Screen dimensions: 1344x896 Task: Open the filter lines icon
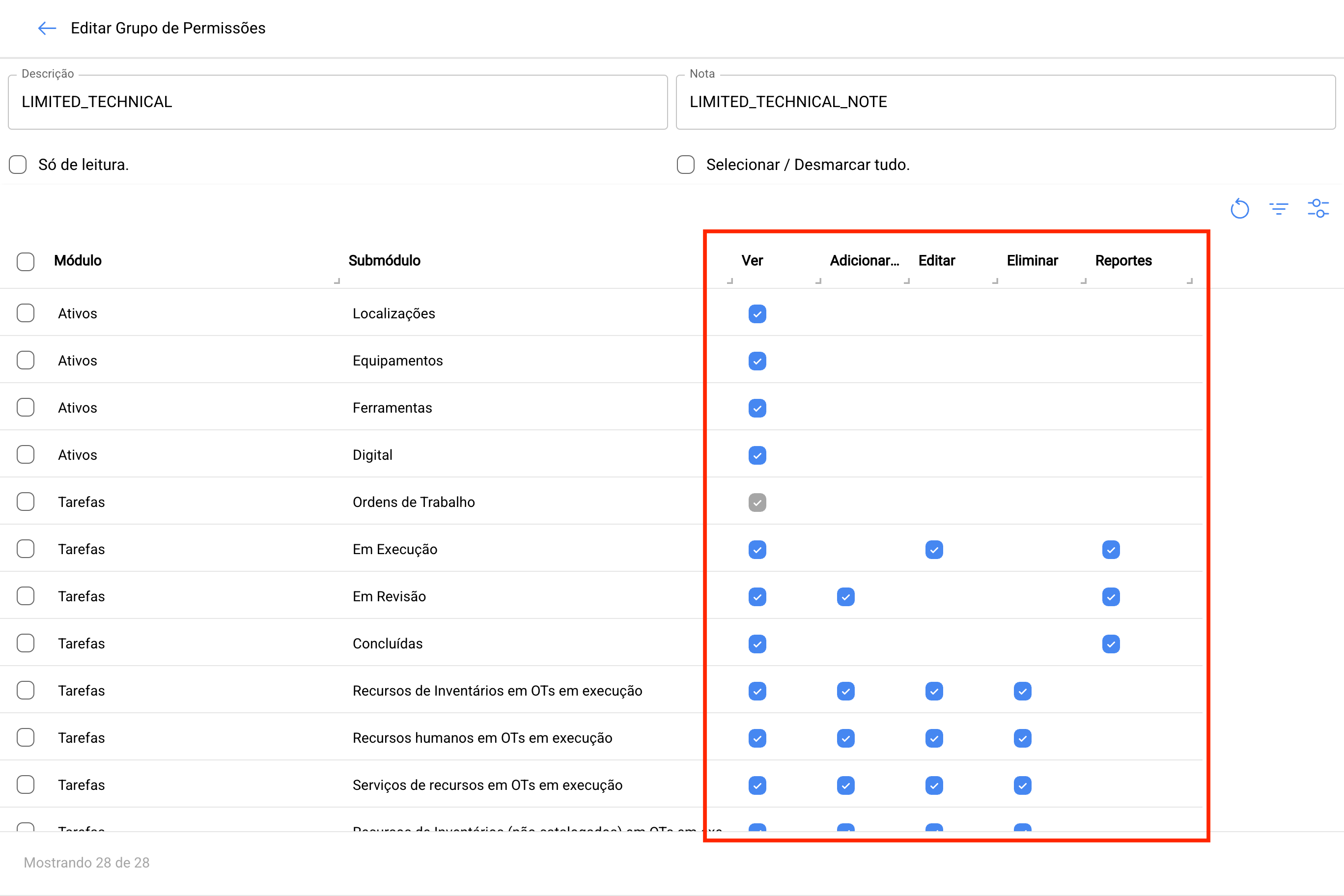click(1279, 209)
